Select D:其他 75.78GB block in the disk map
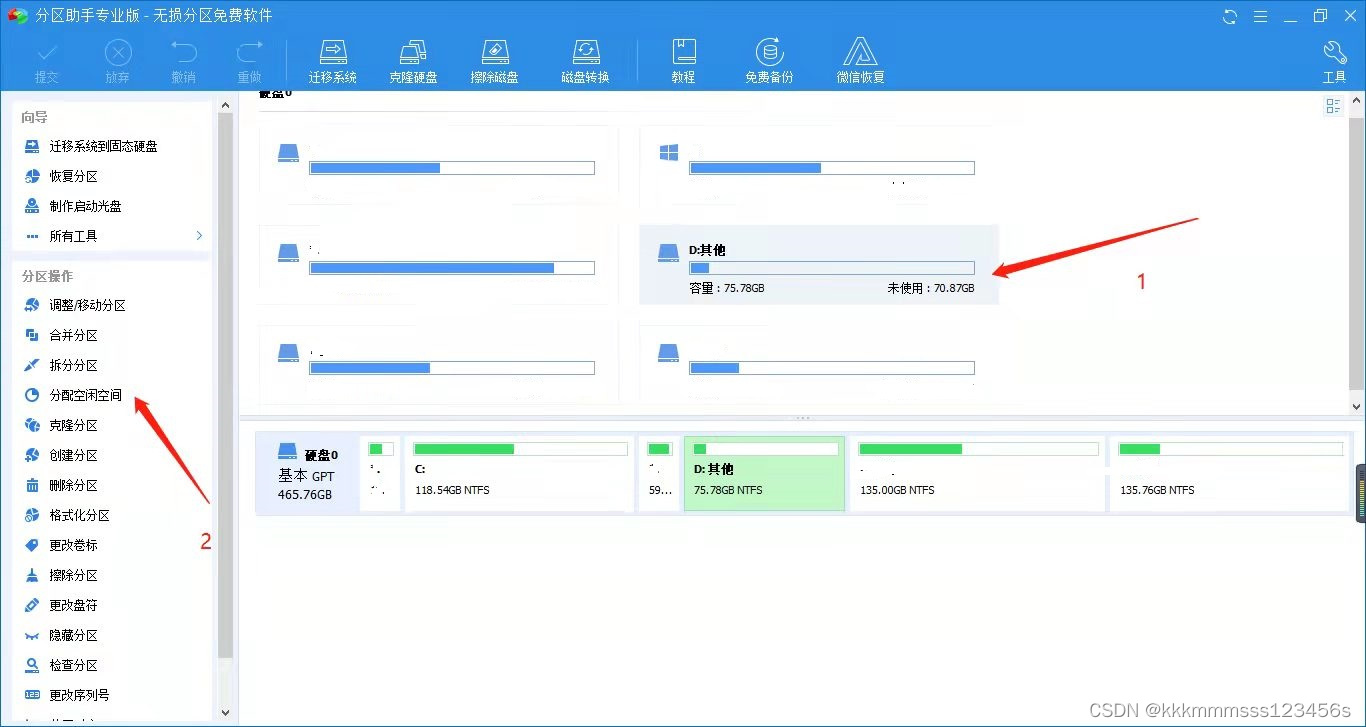This screenshot has height=727, width=1366. [764, 474]
